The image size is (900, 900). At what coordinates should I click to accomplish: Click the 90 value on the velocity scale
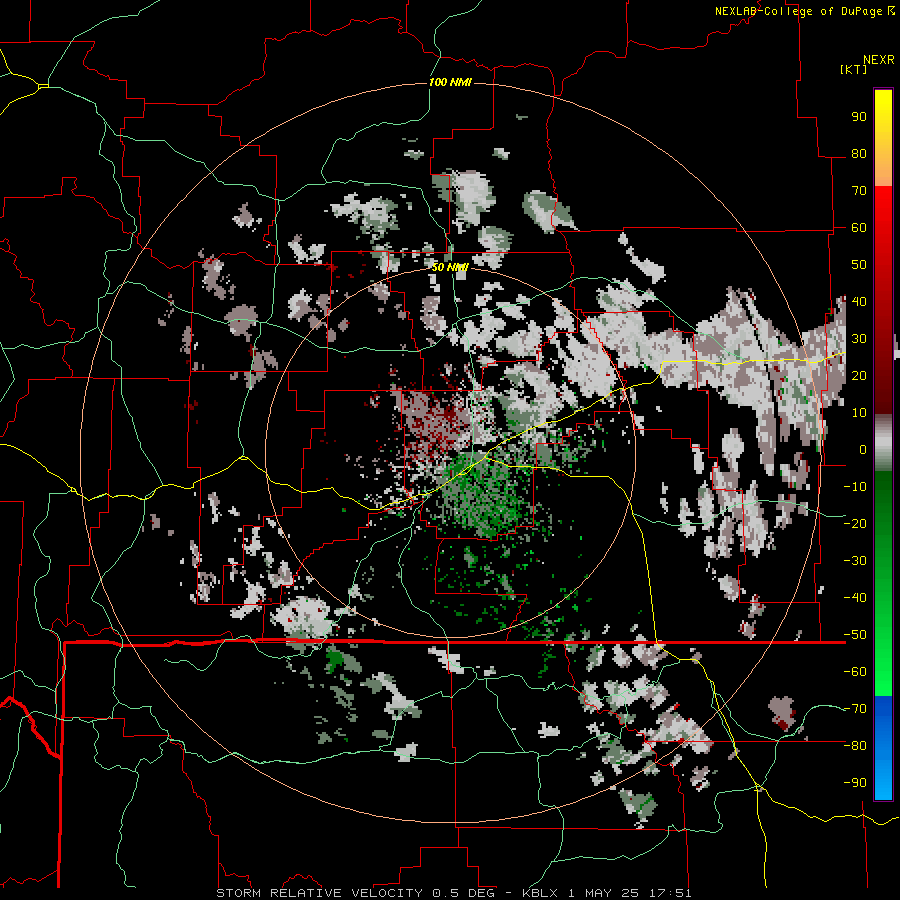pyautogui.click(x=859, y=117)
